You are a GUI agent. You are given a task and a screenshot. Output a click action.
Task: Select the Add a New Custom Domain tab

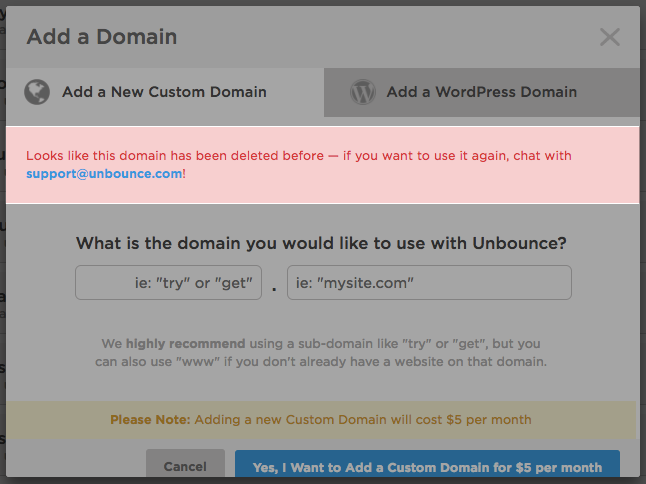(x=165, y=92)
